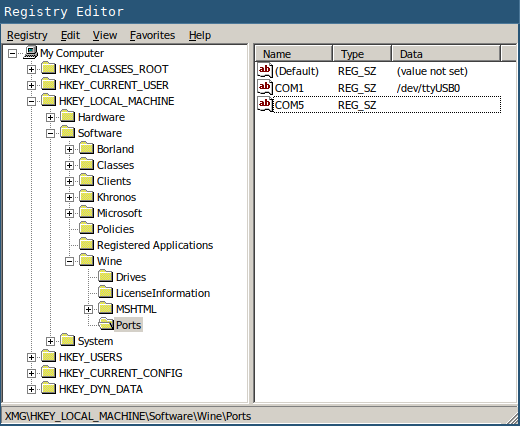Click the LicenseInformation folder icon

click(106, 293)
